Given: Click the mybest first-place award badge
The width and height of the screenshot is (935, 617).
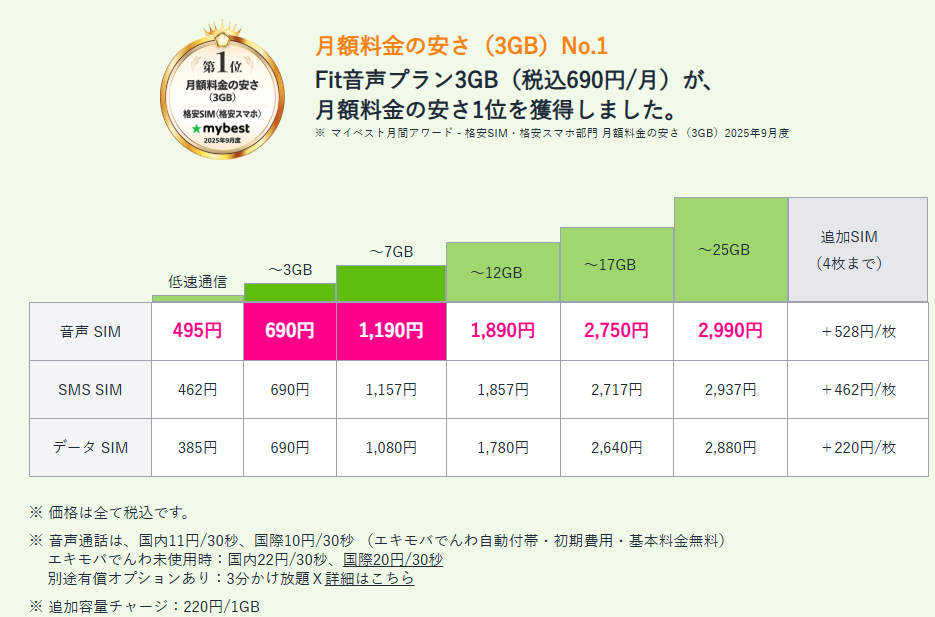Looking at the screenshot, I should click(x=222, y=96).
